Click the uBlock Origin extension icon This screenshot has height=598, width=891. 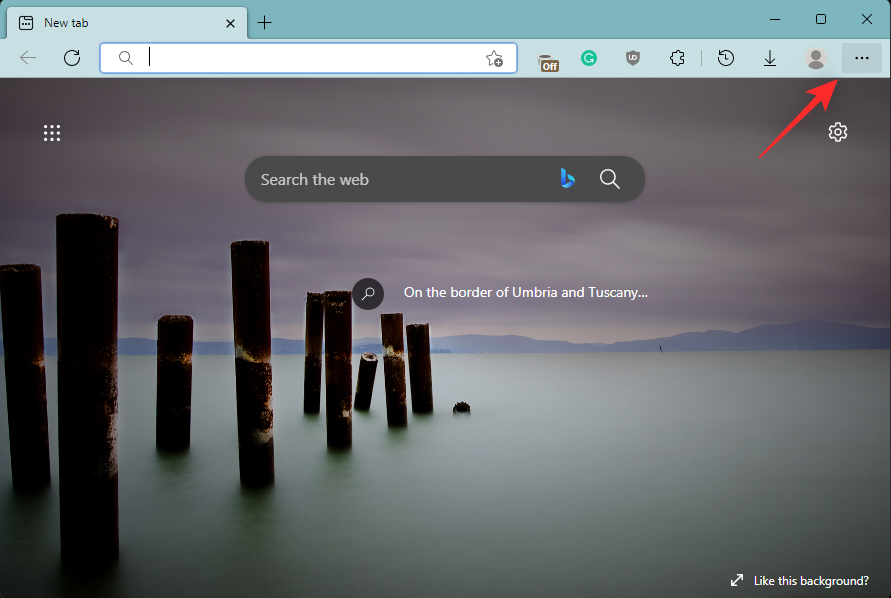click(632, 58)
